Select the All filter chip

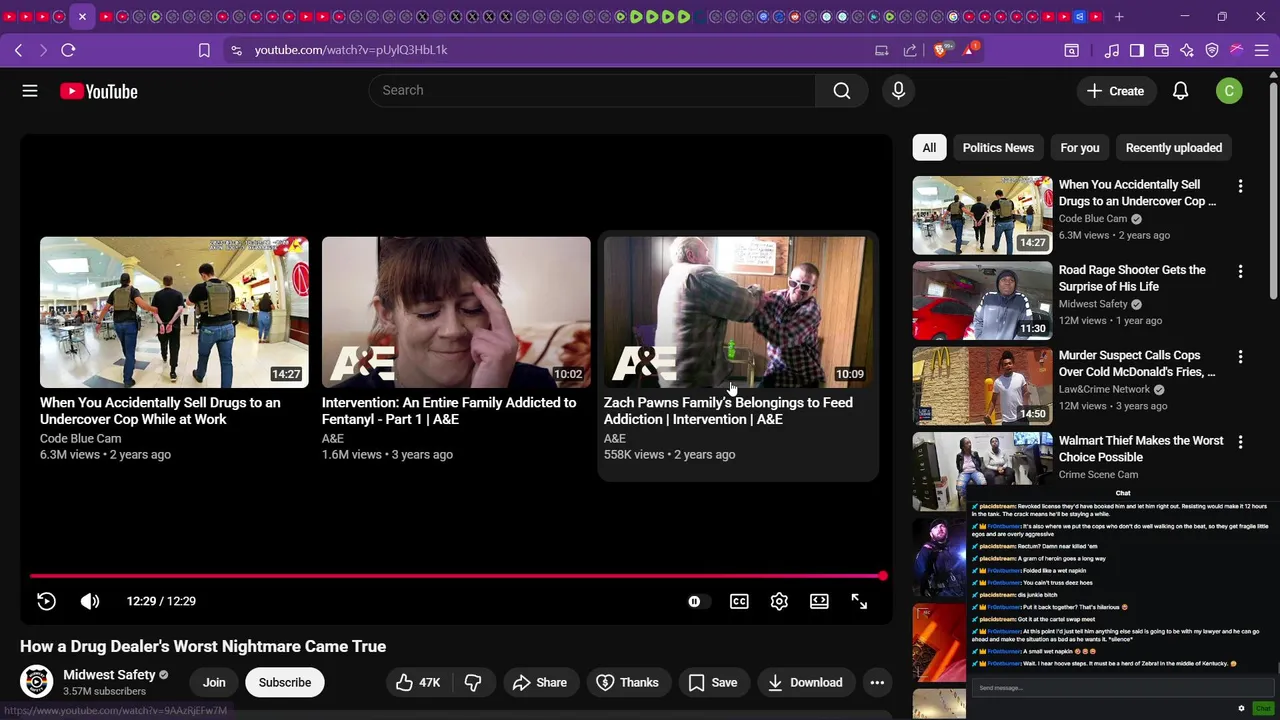(x=929, y=148)
